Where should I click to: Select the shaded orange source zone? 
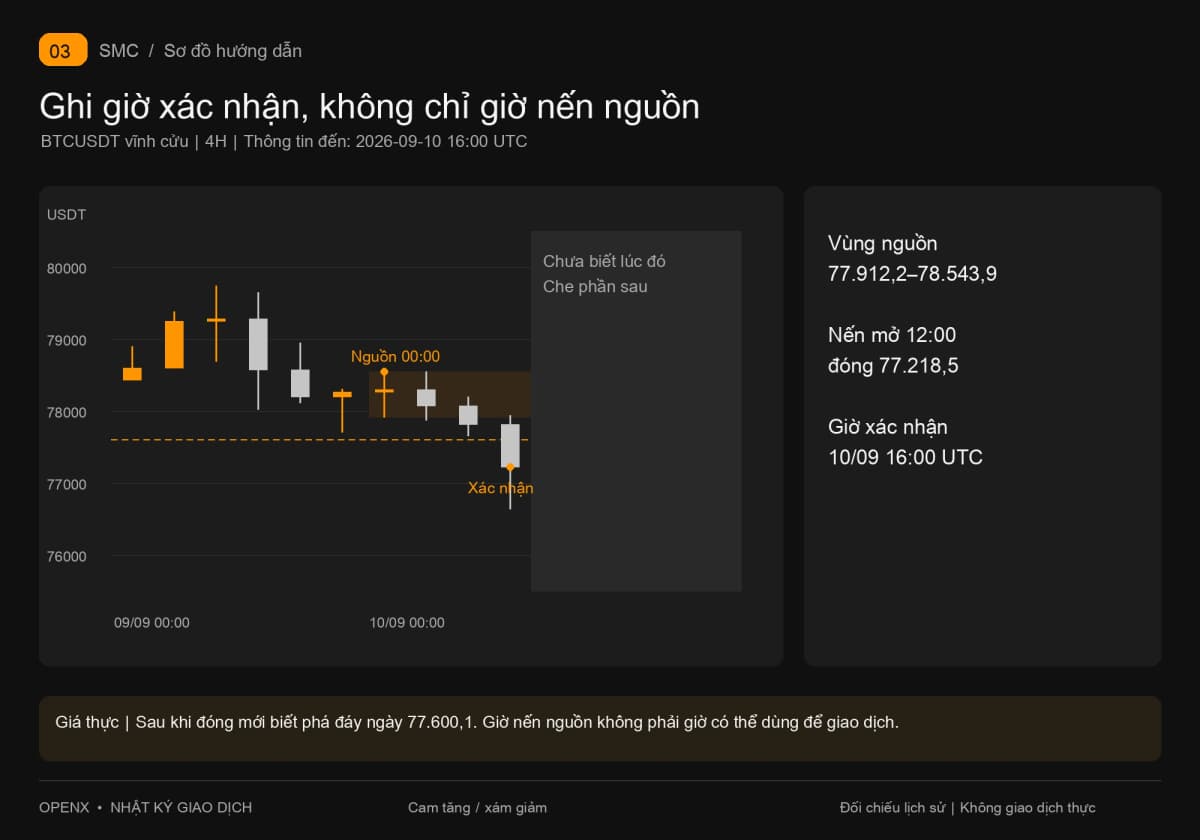tap(450, 394)
